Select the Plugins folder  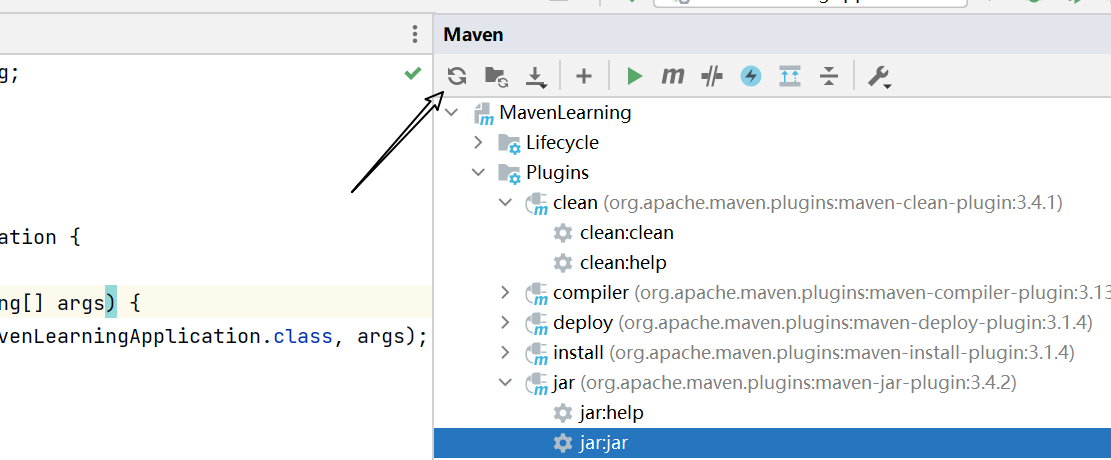tap(557, 172)
